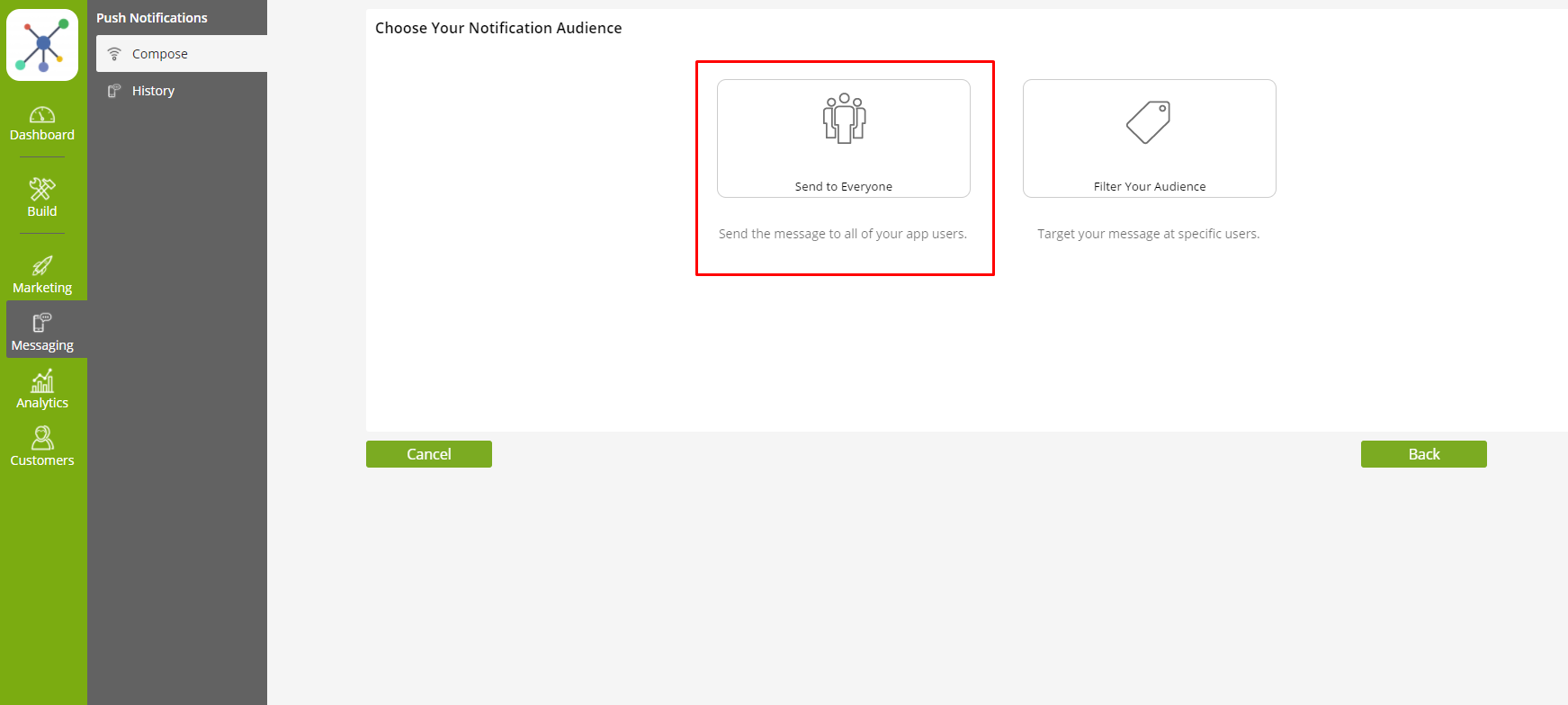The width and height of the screenshot is (1568, 705).
Task: Choose the Send to Everyone card
Action: coord(844,138)
